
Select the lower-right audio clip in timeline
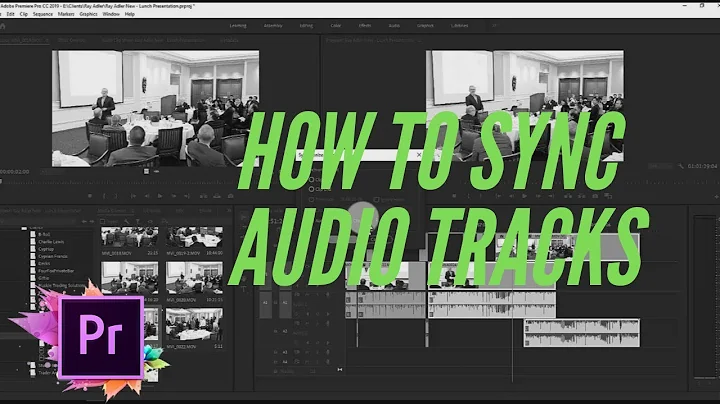582,333
